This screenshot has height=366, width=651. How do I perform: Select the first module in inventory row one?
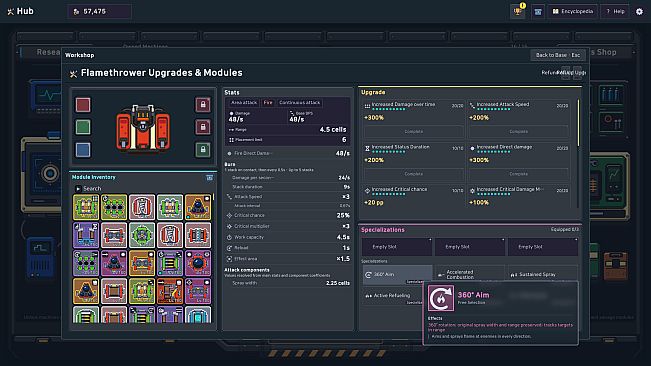86,207
